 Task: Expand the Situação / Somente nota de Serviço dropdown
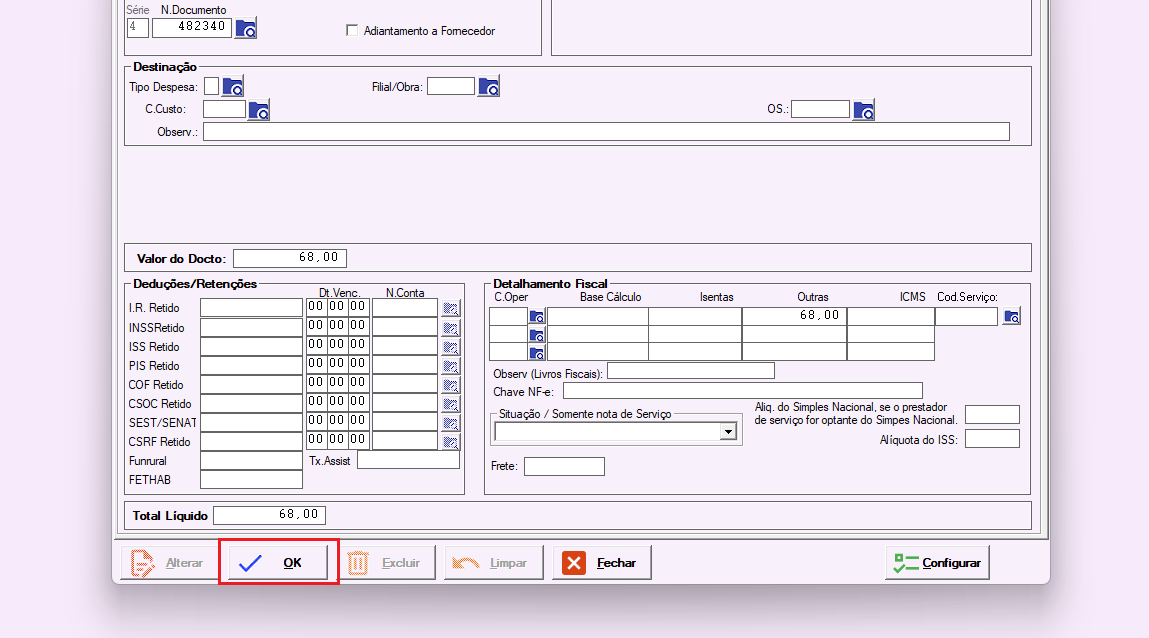728,431
